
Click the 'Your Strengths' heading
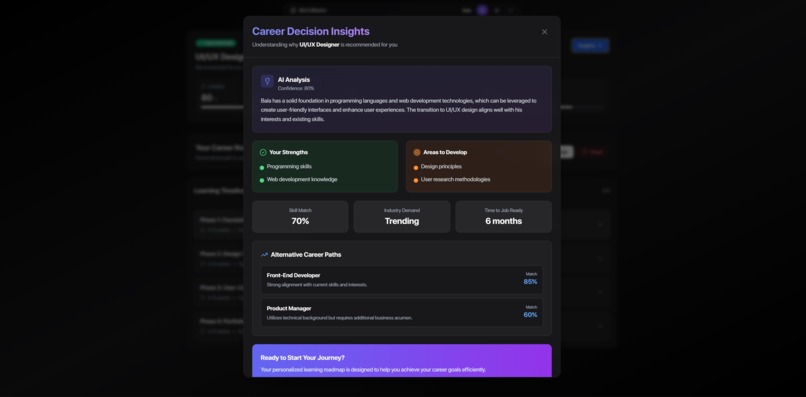click(289, 152)
